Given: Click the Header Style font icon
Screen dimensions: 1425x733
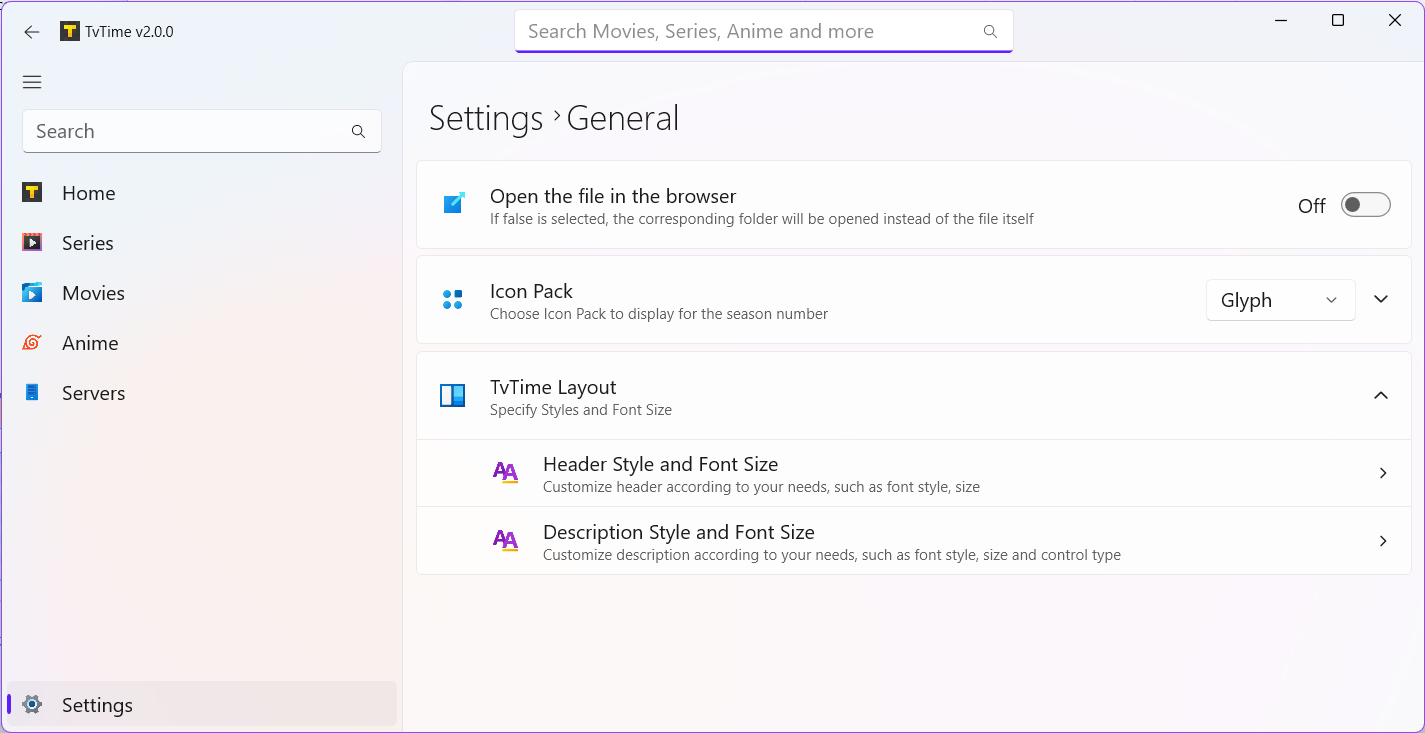Looking at the screenshot, I should [506, 472].
